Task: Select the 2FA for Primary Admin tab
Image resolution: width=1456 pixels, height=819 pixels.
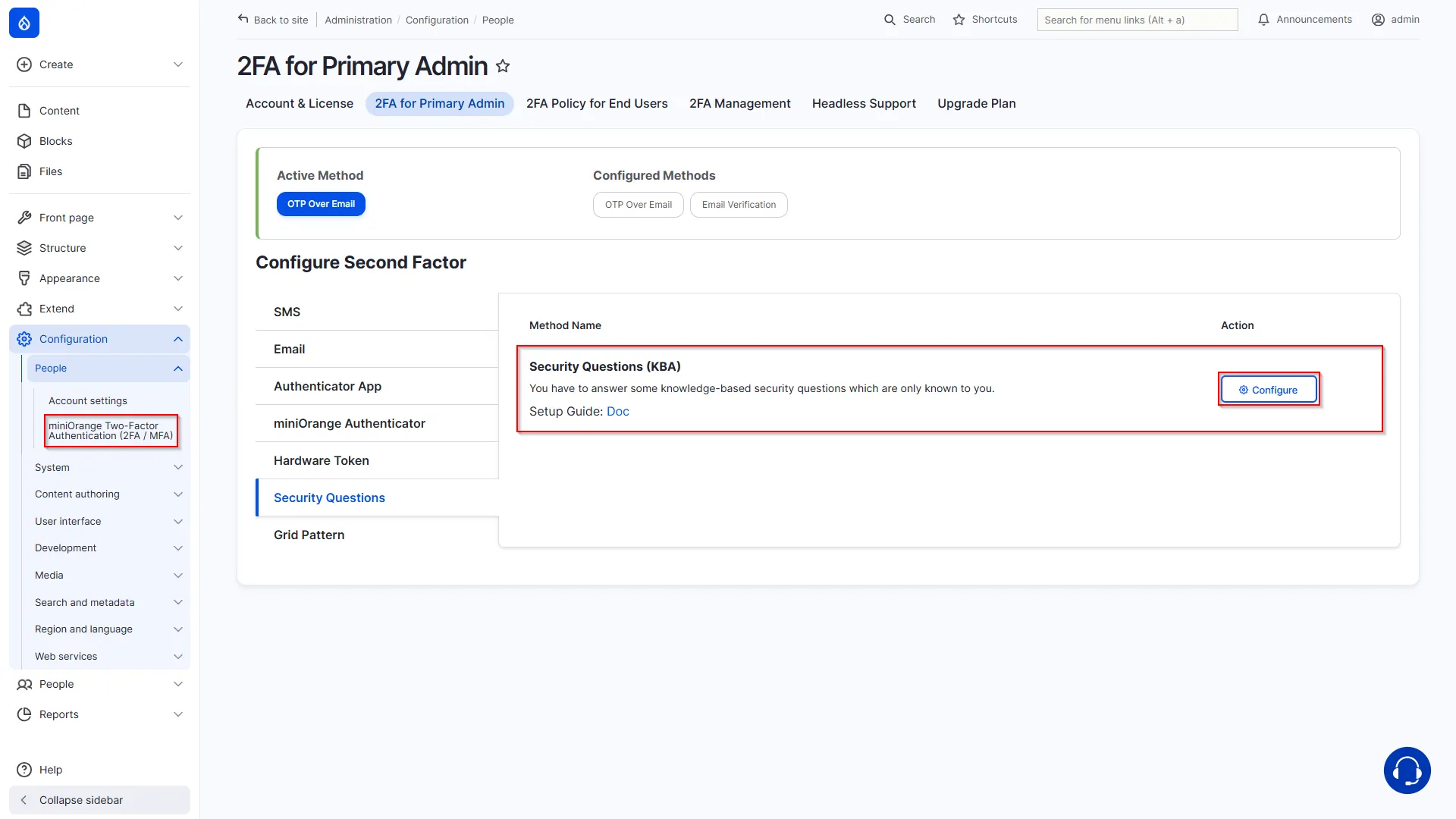Action: point(440,104)
